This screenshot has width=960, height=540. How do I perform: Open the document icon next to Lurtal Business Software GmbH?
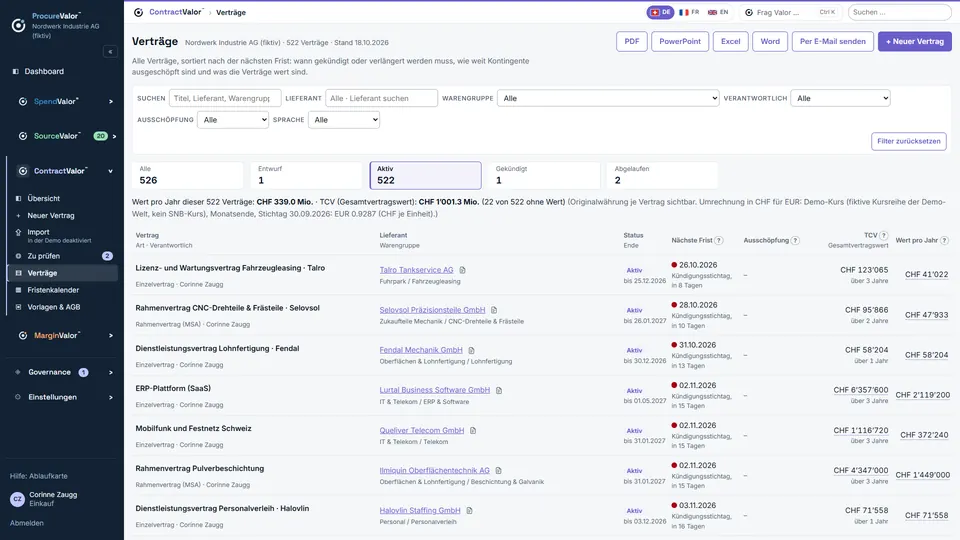click(x=499, y=390)
